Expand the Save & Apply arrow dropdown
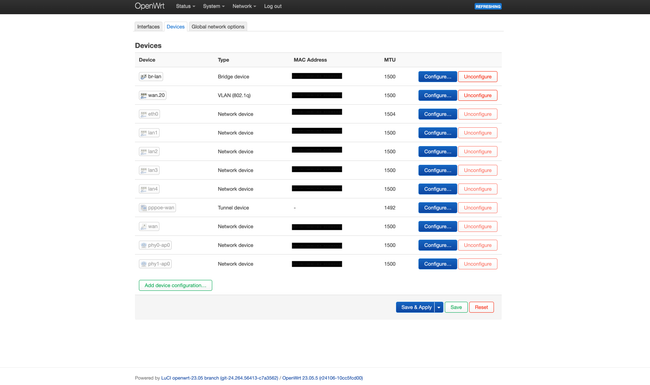This screenshot has height=385, width=650. tap(439, 307)
